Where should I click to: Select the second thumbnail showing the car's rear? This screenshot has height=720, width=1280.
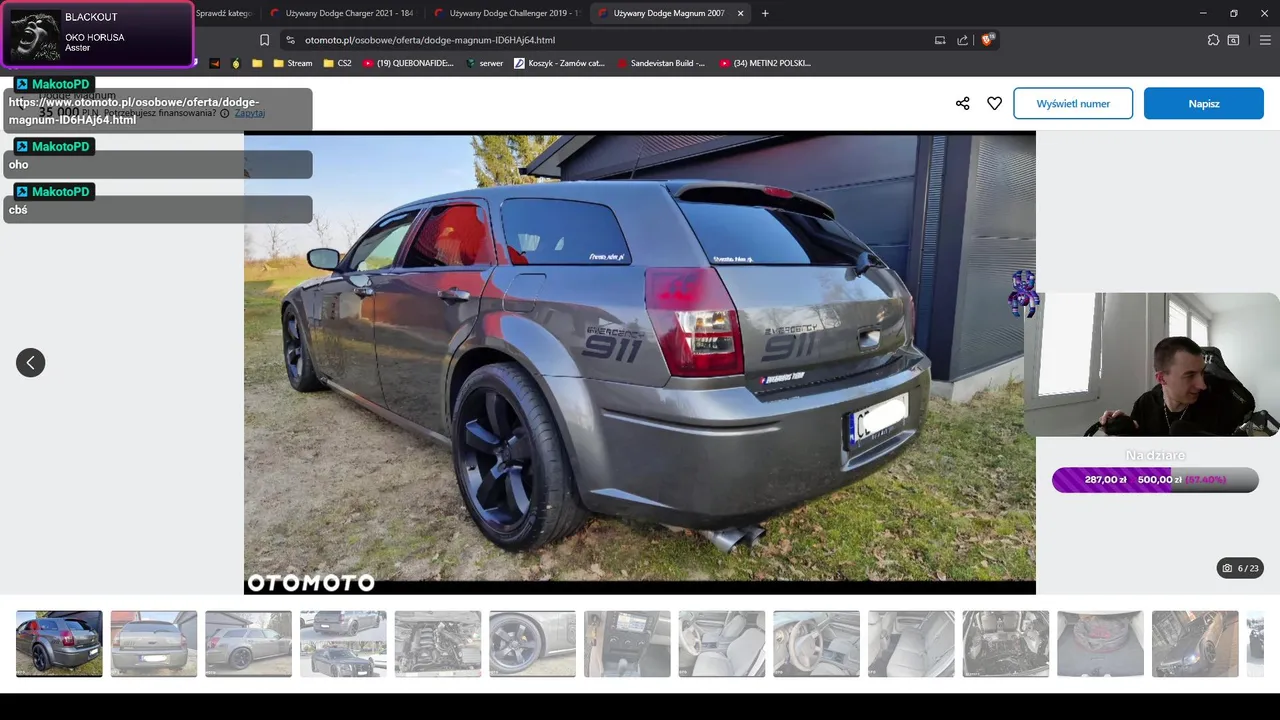(153, 643)
